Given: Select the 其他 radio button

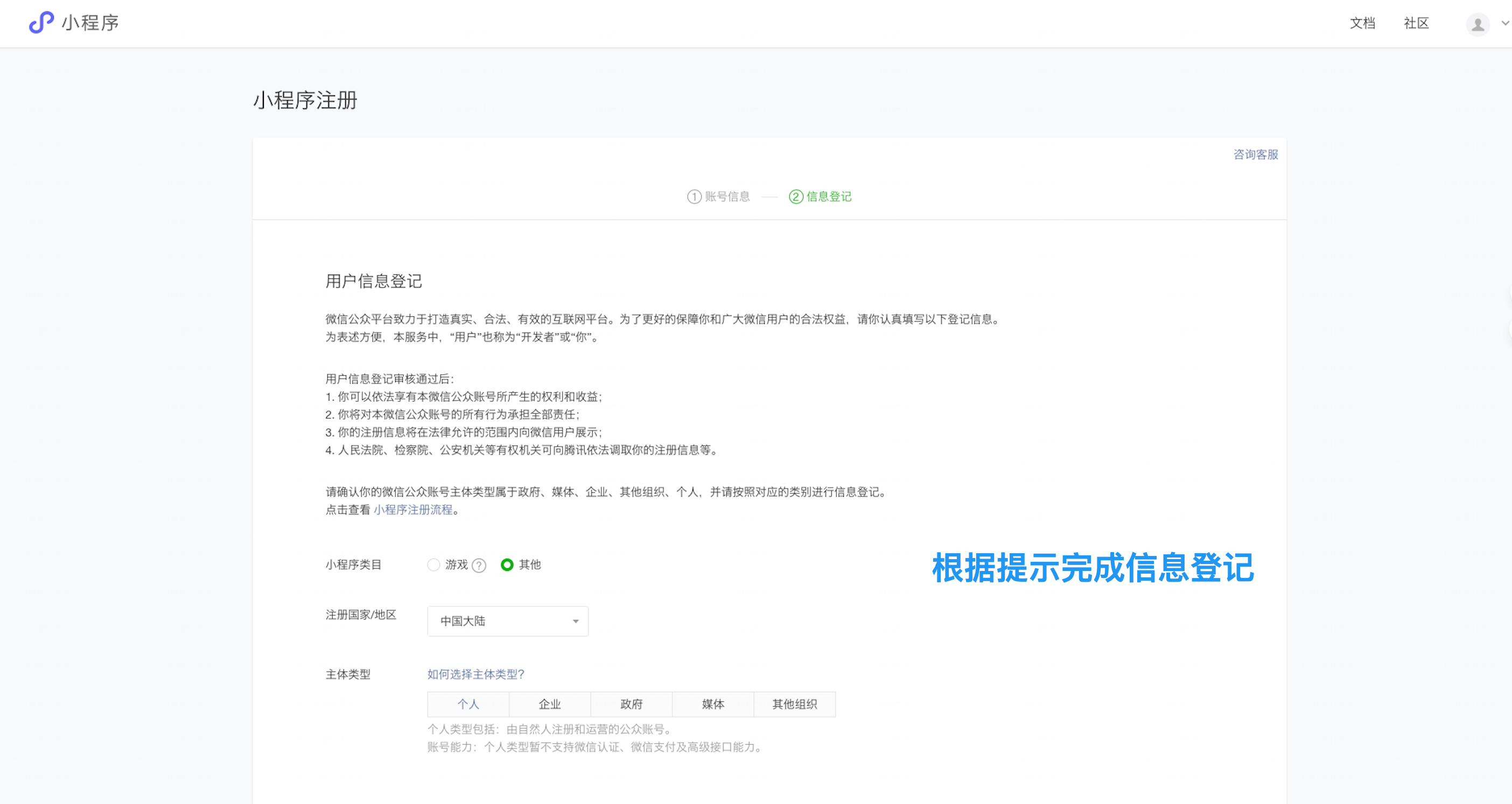Looking at the screenshot, I should [x=507, y=565].
